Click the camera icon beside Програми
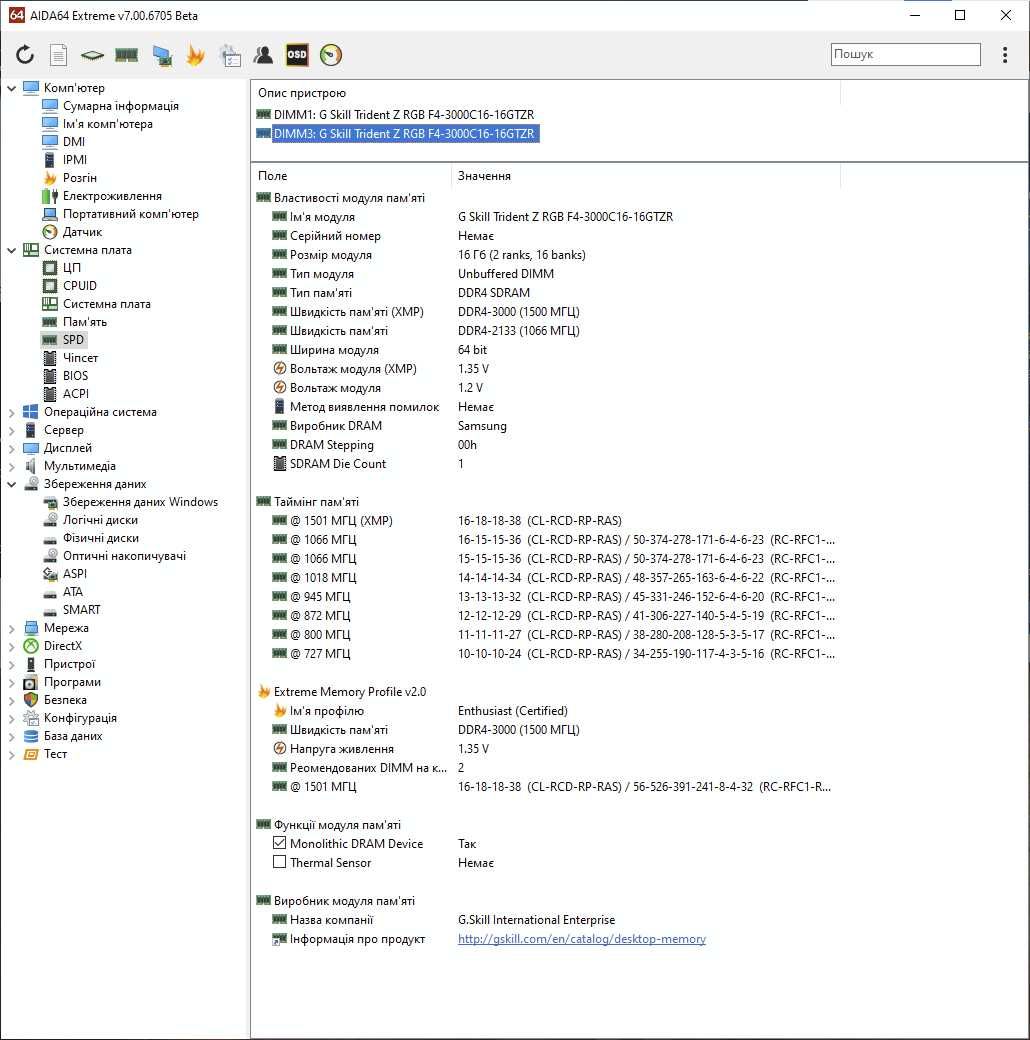The image size is (1030, 1040). (31, 682)
